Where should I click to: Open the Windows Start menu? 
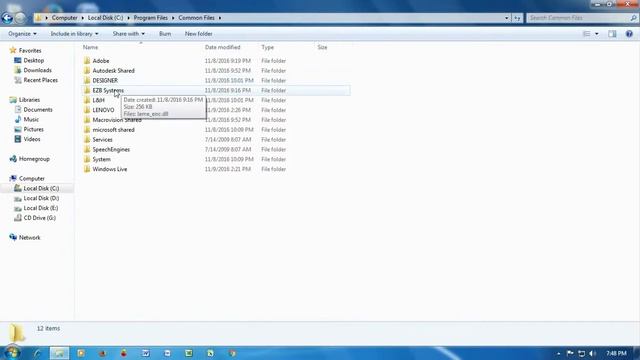tap(12, 353)
